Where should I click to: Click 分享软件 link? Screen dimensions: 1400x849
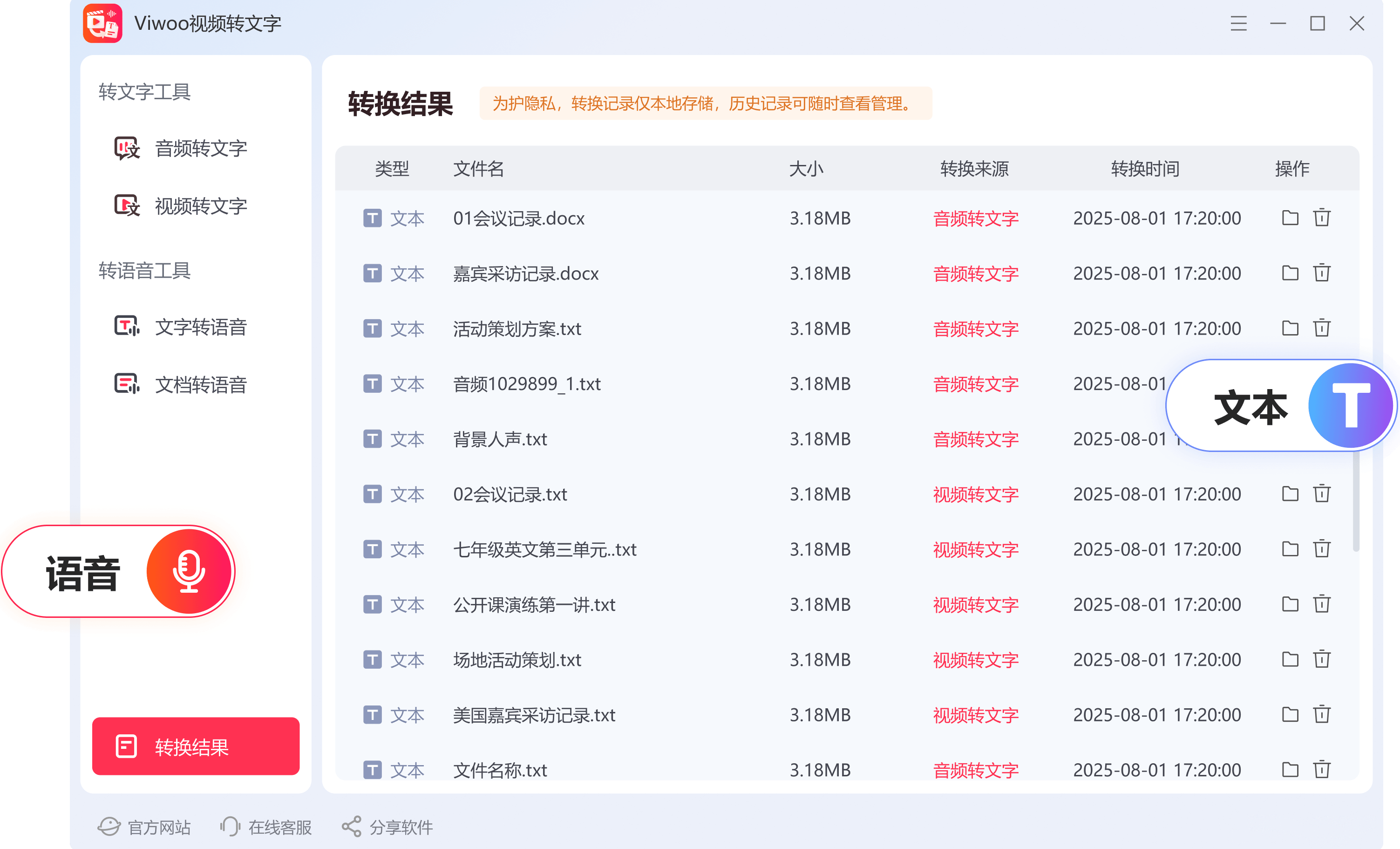[387, 827]
